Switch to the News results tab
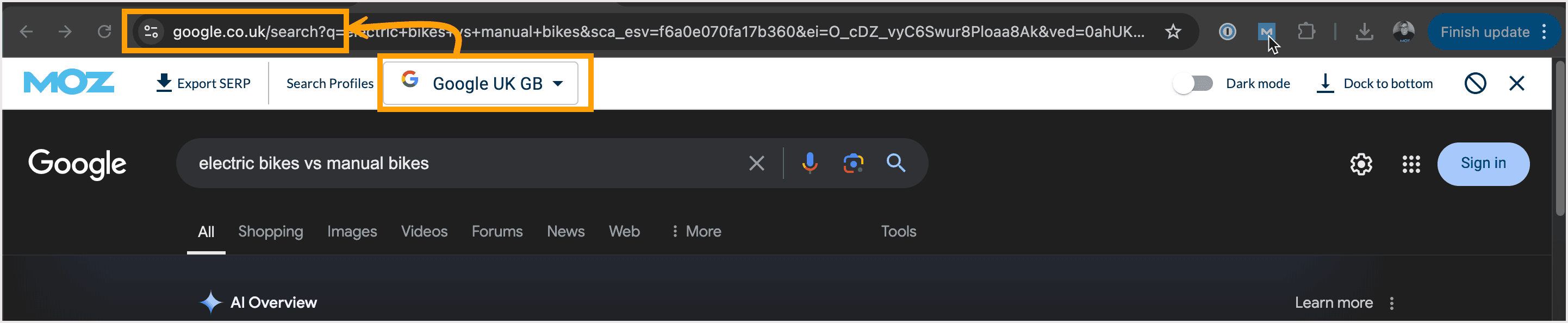1568x323 pixels. pyautogui.click(x=565, y=231)
